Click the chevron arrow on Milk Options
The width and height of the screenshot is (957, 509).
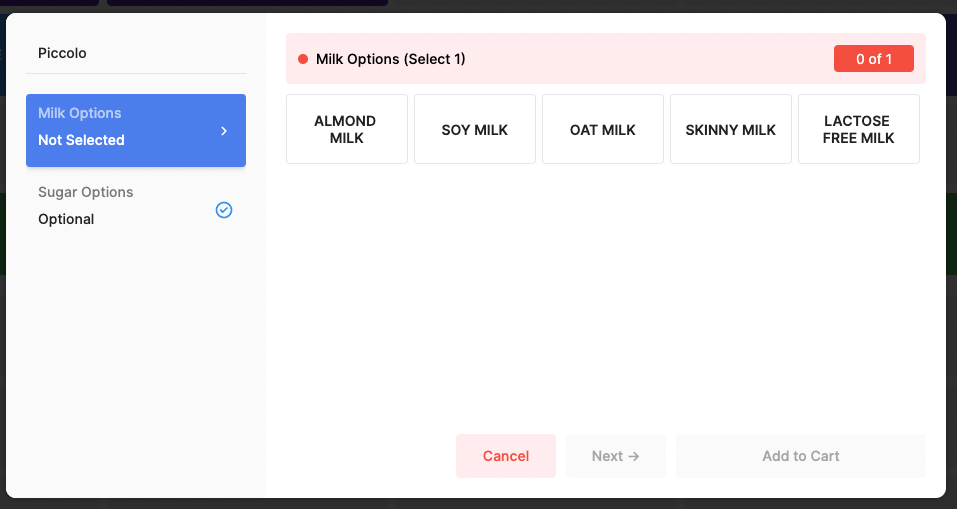(x=224, y=131)
